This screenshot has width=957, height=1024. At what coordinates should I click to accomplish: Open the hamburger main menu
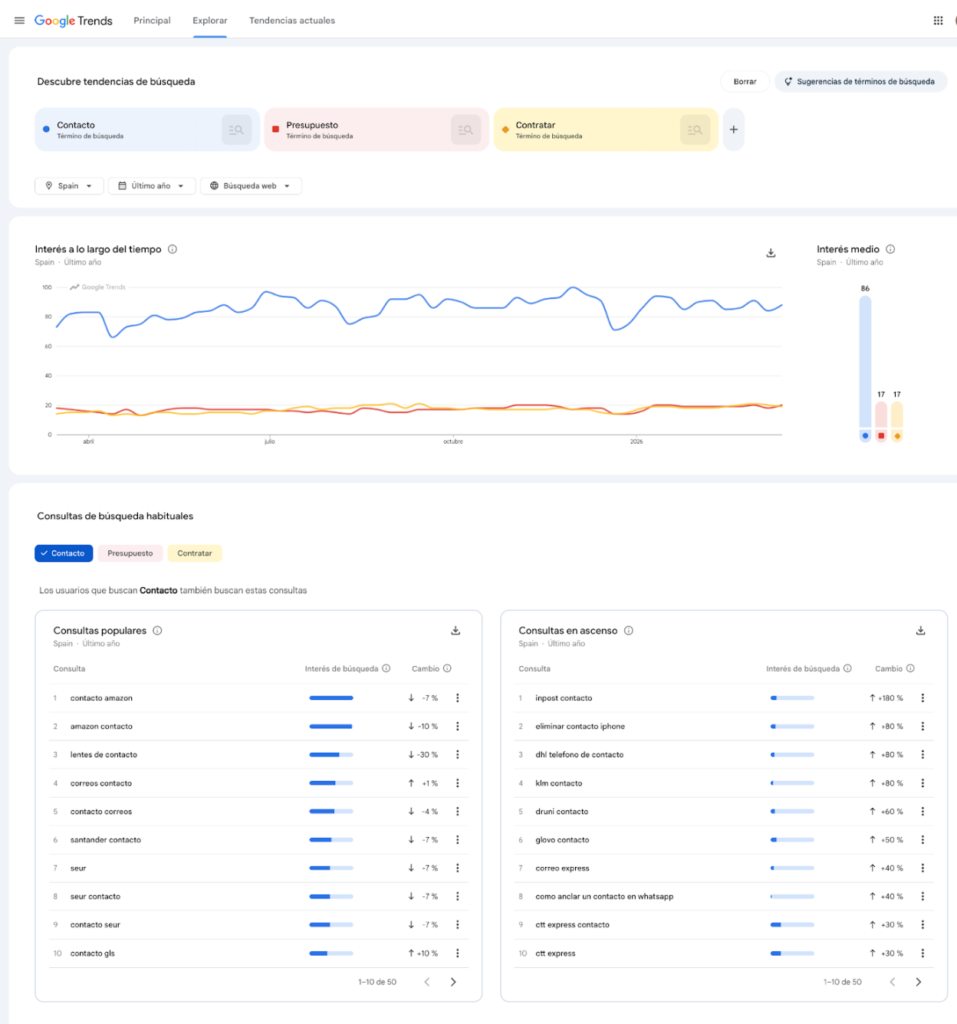pos(19,20)
